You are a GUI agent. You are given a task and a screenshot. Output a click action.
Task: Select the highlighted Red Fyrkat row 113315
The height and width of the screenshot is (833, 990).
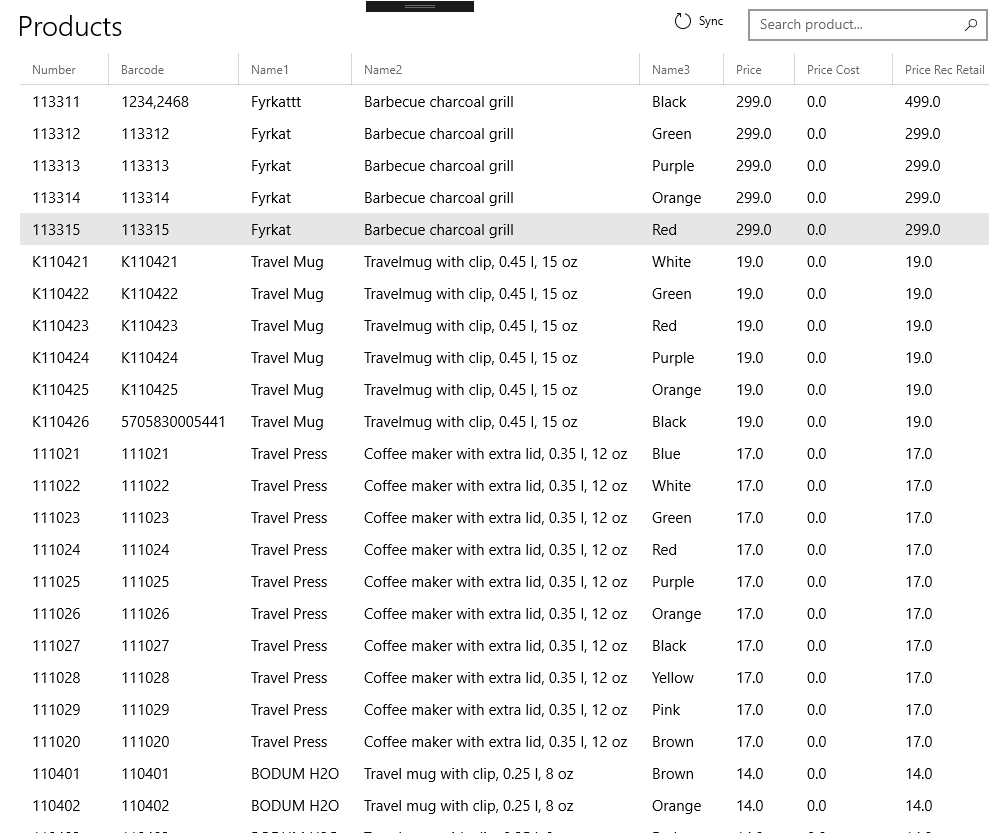(56, 230)
